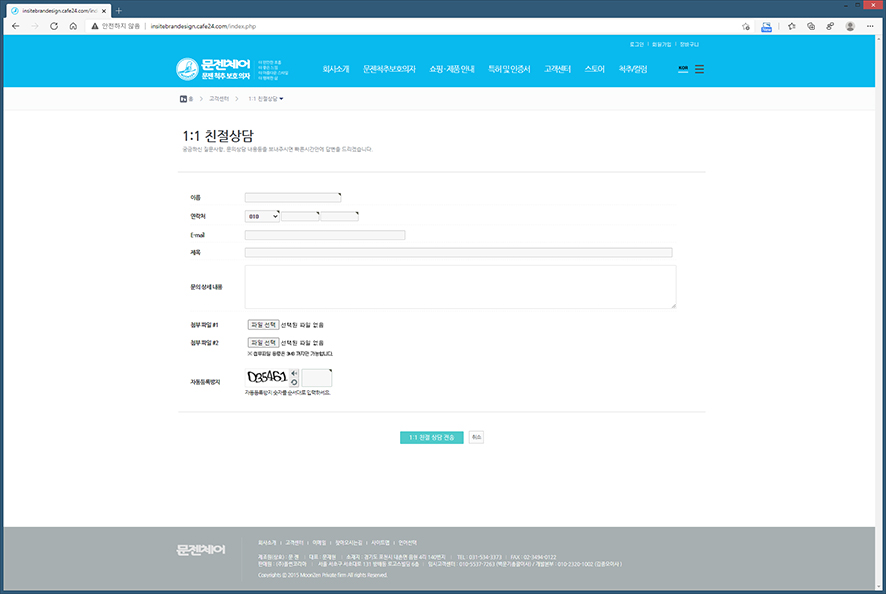Screen dimensions: 886x594
Task: Open the 스토어 menu in the header
Action: pyautogui.click(x=594, y=69)
